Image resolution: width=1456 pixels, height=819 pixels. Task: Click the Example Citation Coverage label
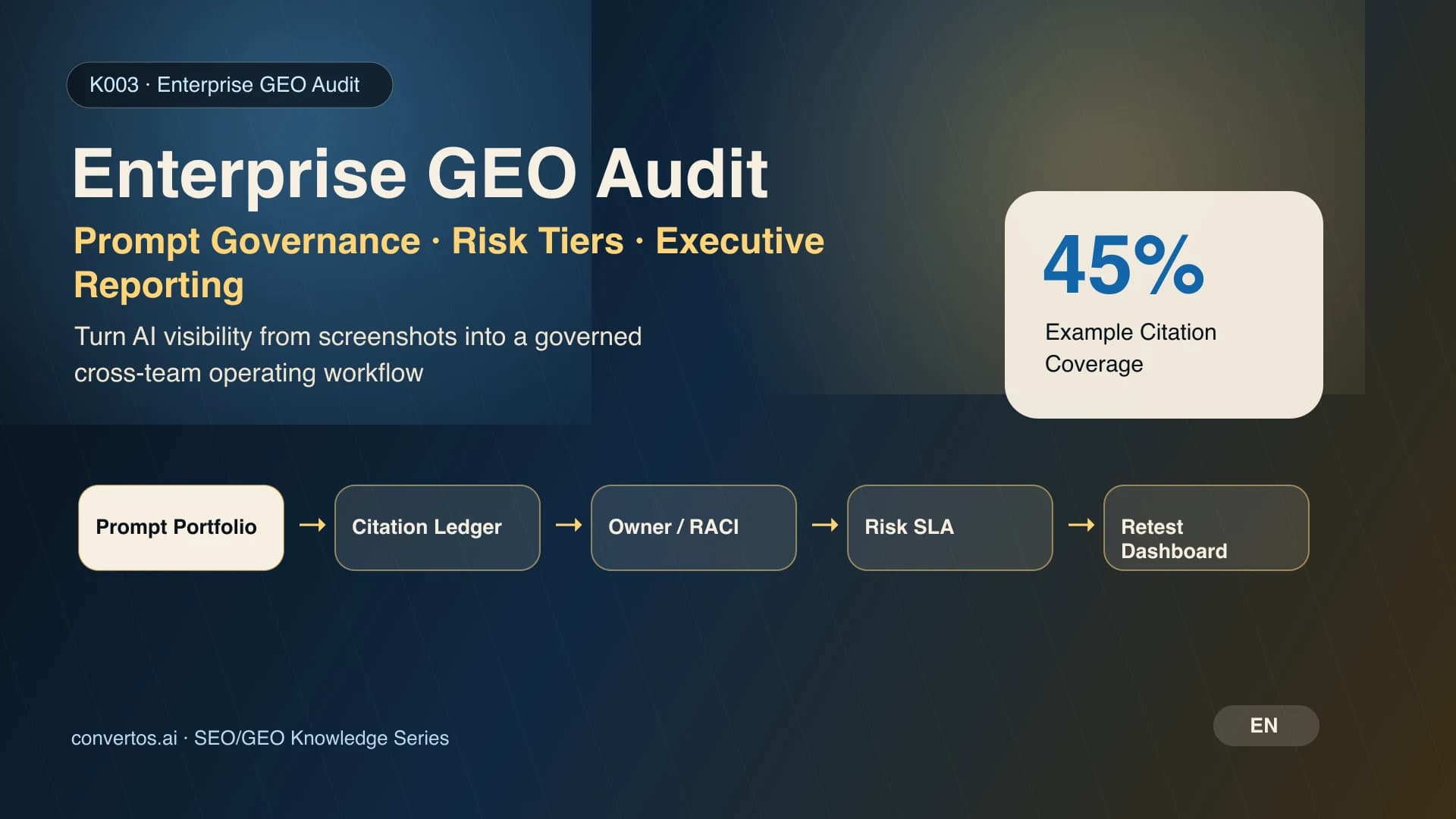point(1131,348)
